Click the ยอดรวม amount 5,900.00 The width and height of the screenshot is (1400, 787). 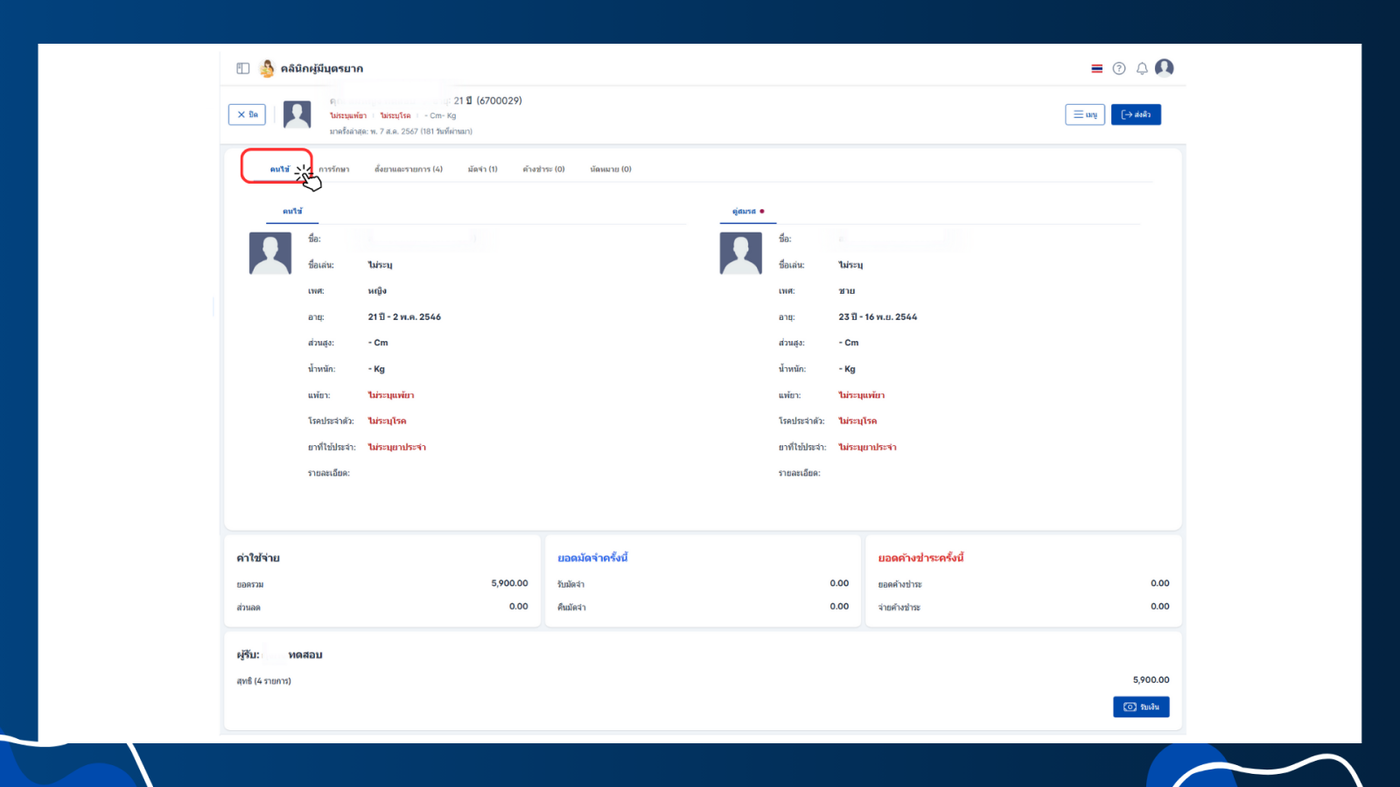pos(510,584)
